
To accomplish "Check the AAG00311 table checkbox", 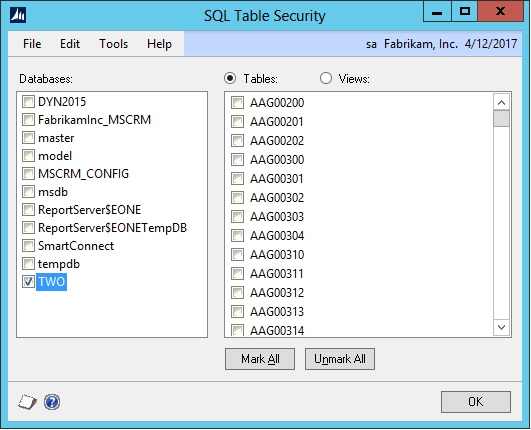I will (x=237, y=273).
